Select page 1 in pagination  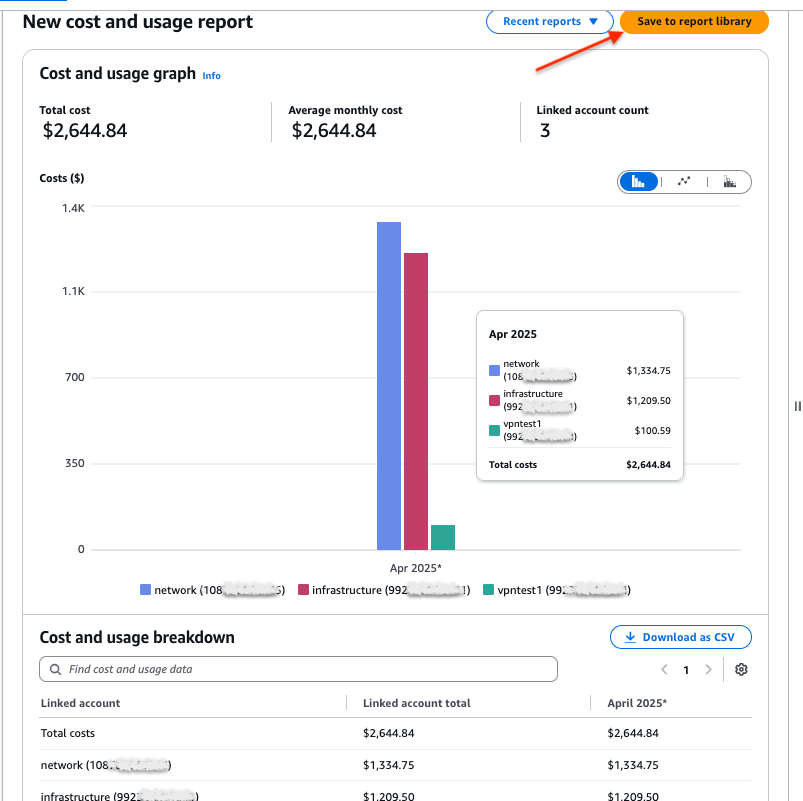point(686,670)
